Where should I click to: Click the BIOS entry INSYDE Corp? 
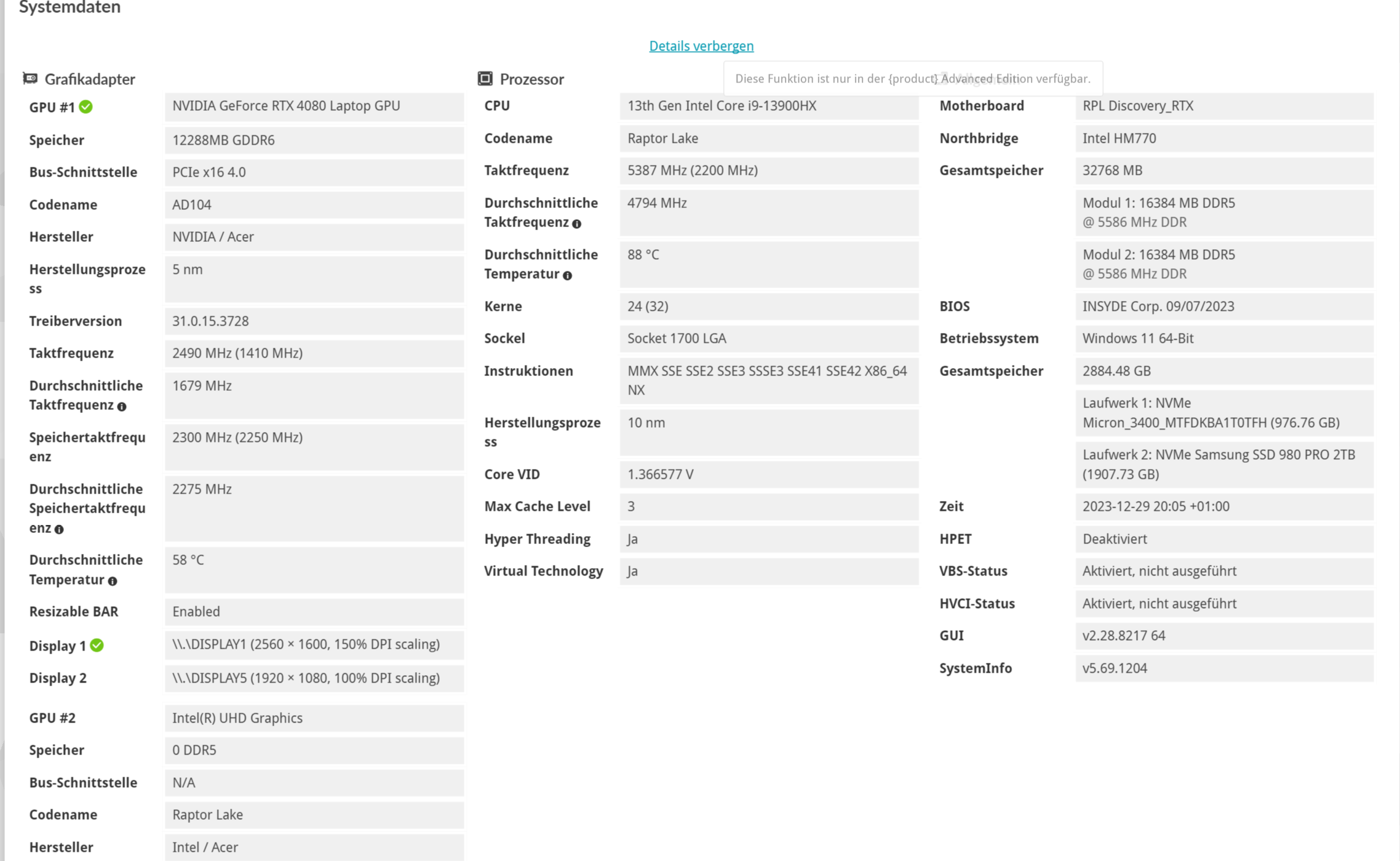[x=1223, y=306]
